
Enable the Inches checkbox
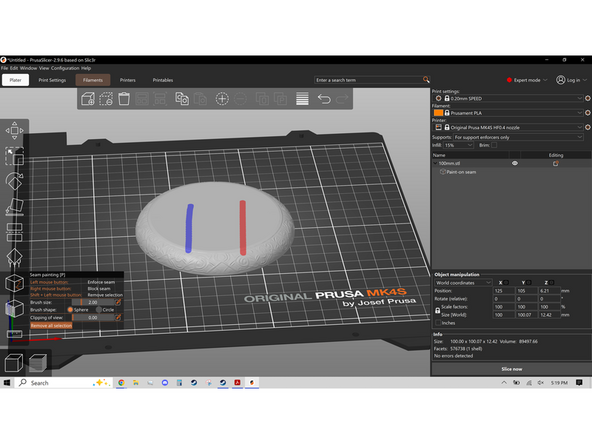[438, 323]
